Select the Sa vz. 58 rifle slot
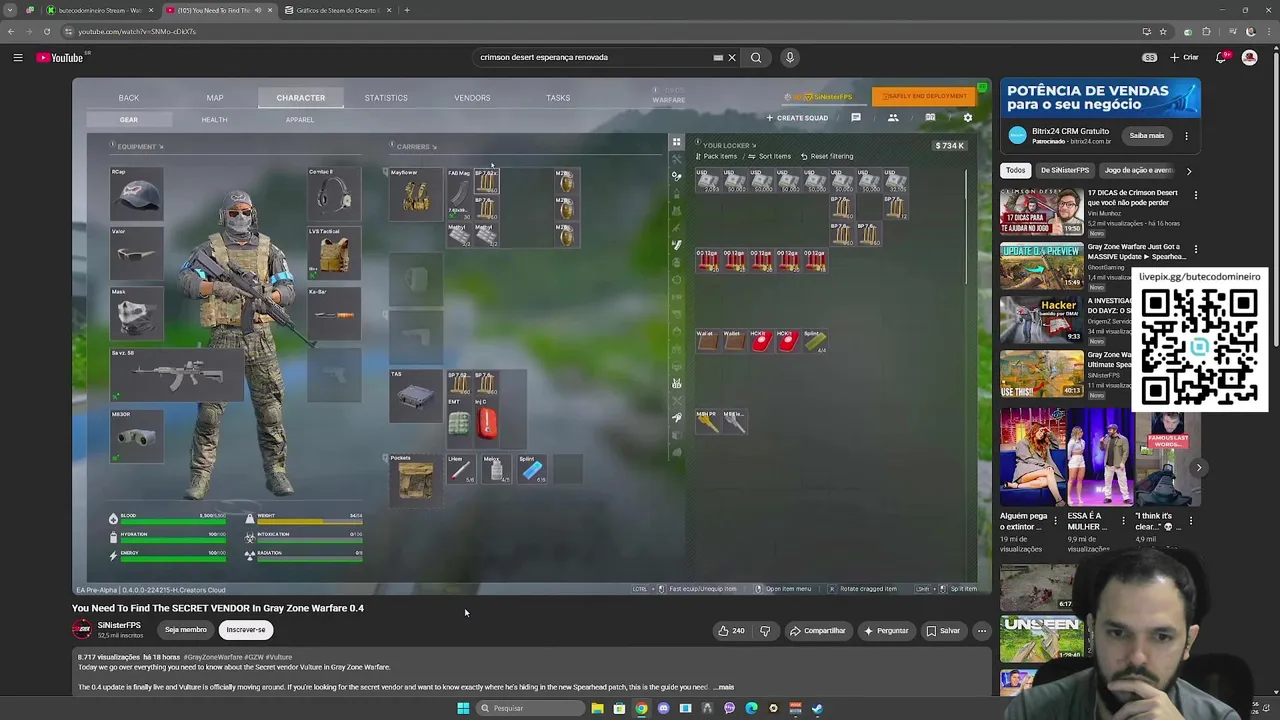The height and width of the screenshot is (720, 1280). pyautogui.click(x=176, y=375)
